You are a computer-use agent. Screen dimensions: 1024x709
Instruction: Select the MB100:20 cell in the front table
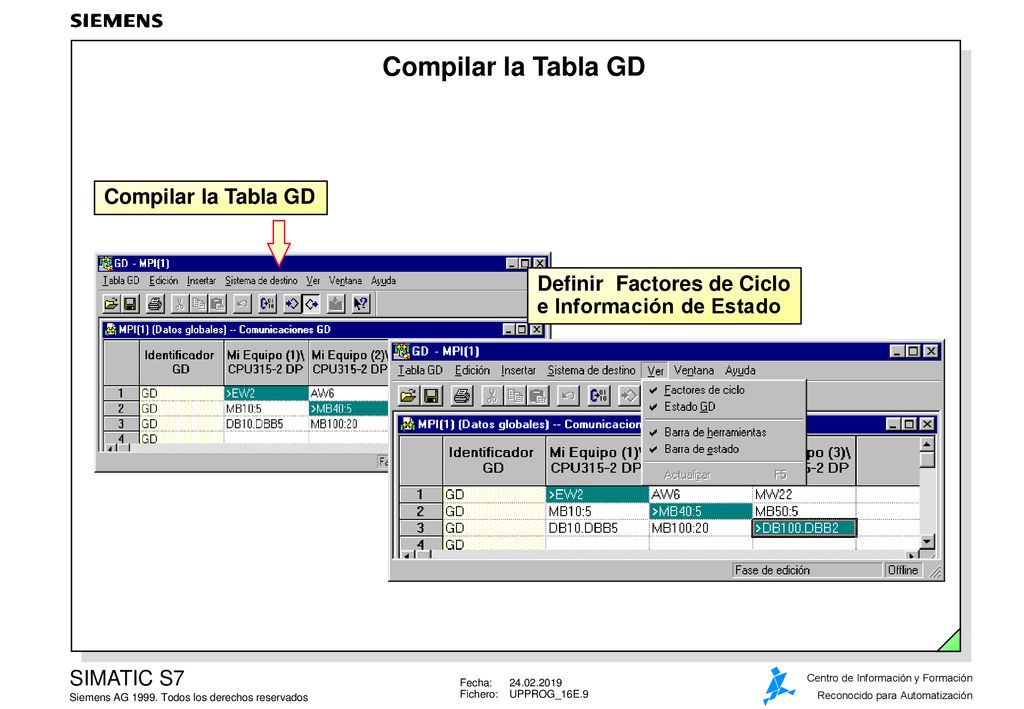pos(701,528)
